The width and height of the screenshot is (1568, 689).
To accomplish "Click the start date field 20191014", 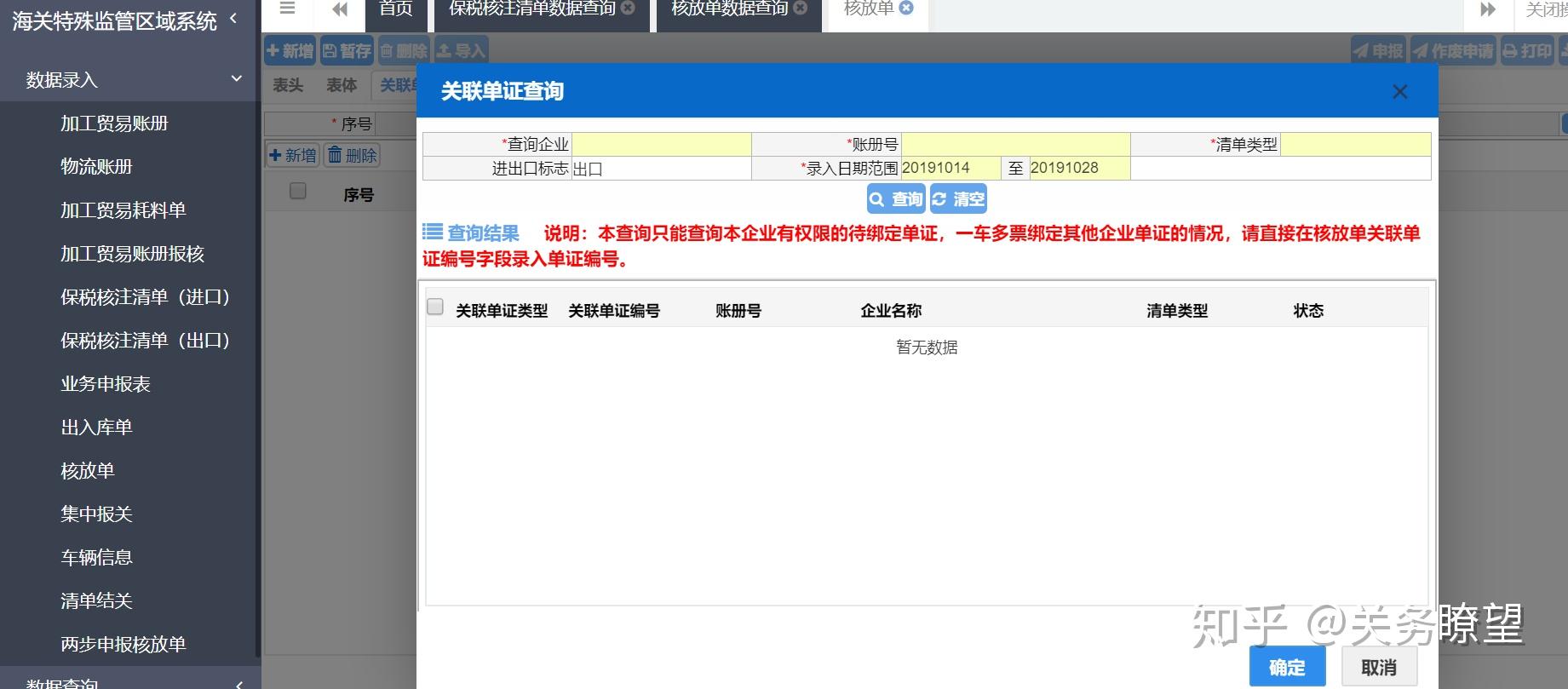I will [x=951, y=168].
